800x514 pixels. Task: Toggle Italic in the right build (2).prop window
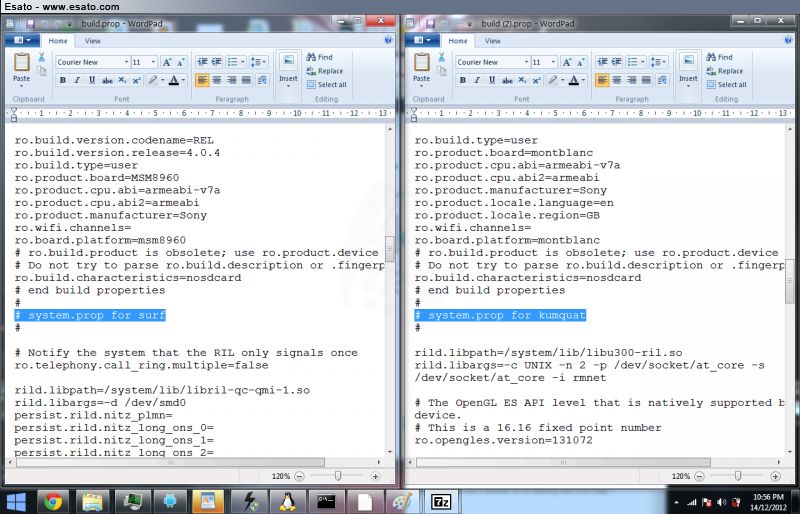[x=478, y=80]
